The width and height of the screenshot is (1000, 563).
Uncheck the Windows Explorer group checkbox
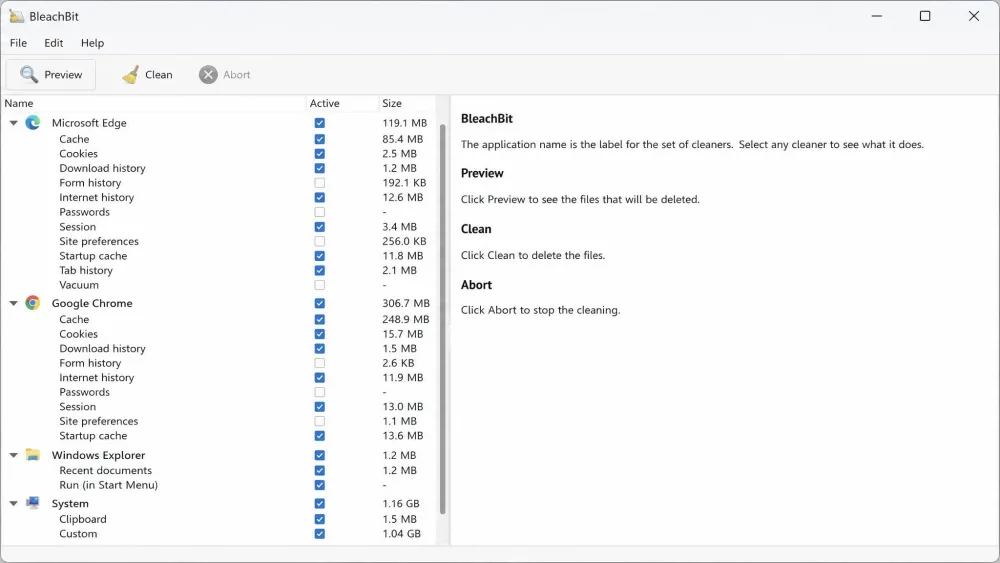(320, 455)
